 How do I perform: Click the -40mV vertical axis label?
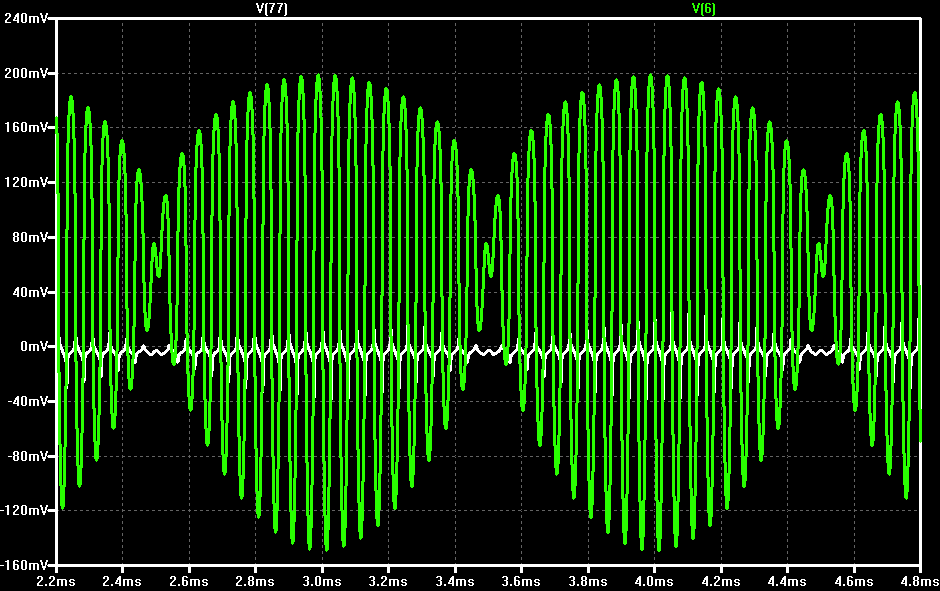(28, 401)
